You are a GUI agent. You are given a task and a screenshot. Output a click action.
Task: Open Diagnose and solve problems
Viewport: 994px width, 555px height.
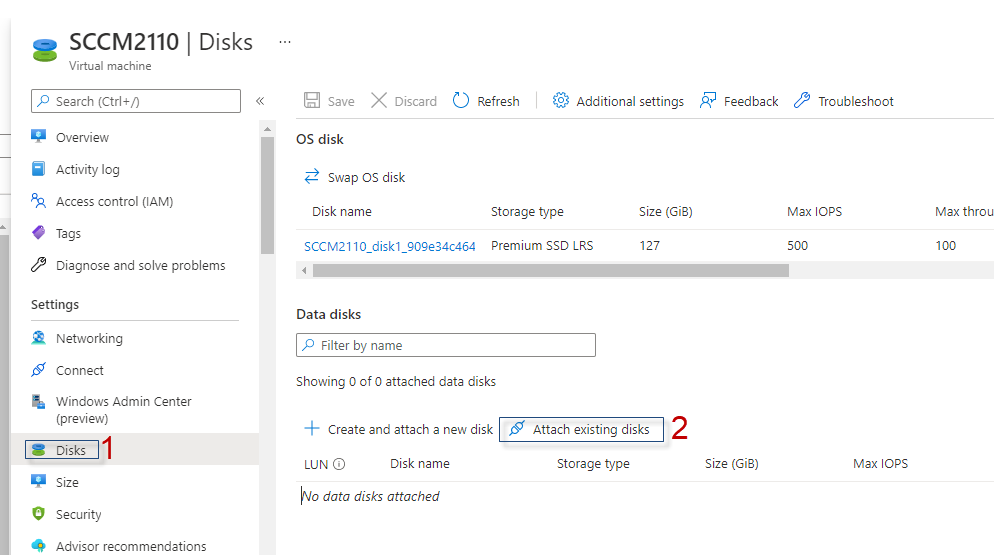pyautogui.click(x=141, y=265)
